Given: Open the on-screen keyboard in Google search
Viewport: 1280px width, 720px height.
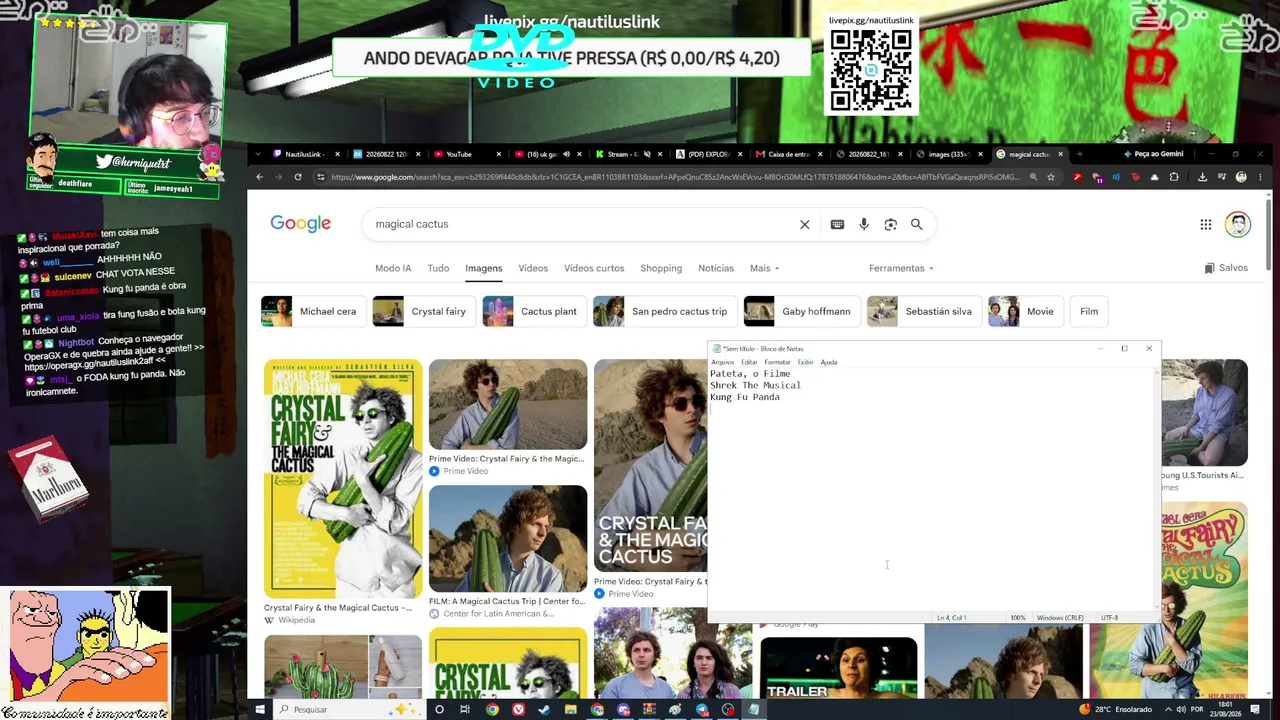Looking at the screenshot, I should coord(837,225).
